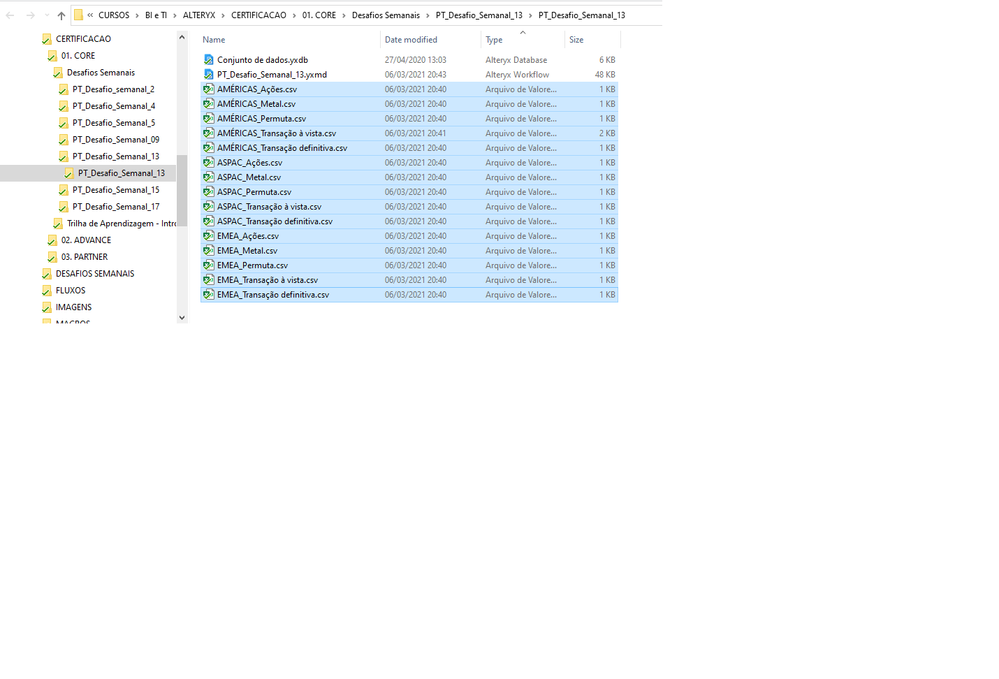Image resolution: width=999 pixels, height=679 pixels.
Task: Select the CERTIFICACAO folder in the tree
Action: [x=83, y=39]
